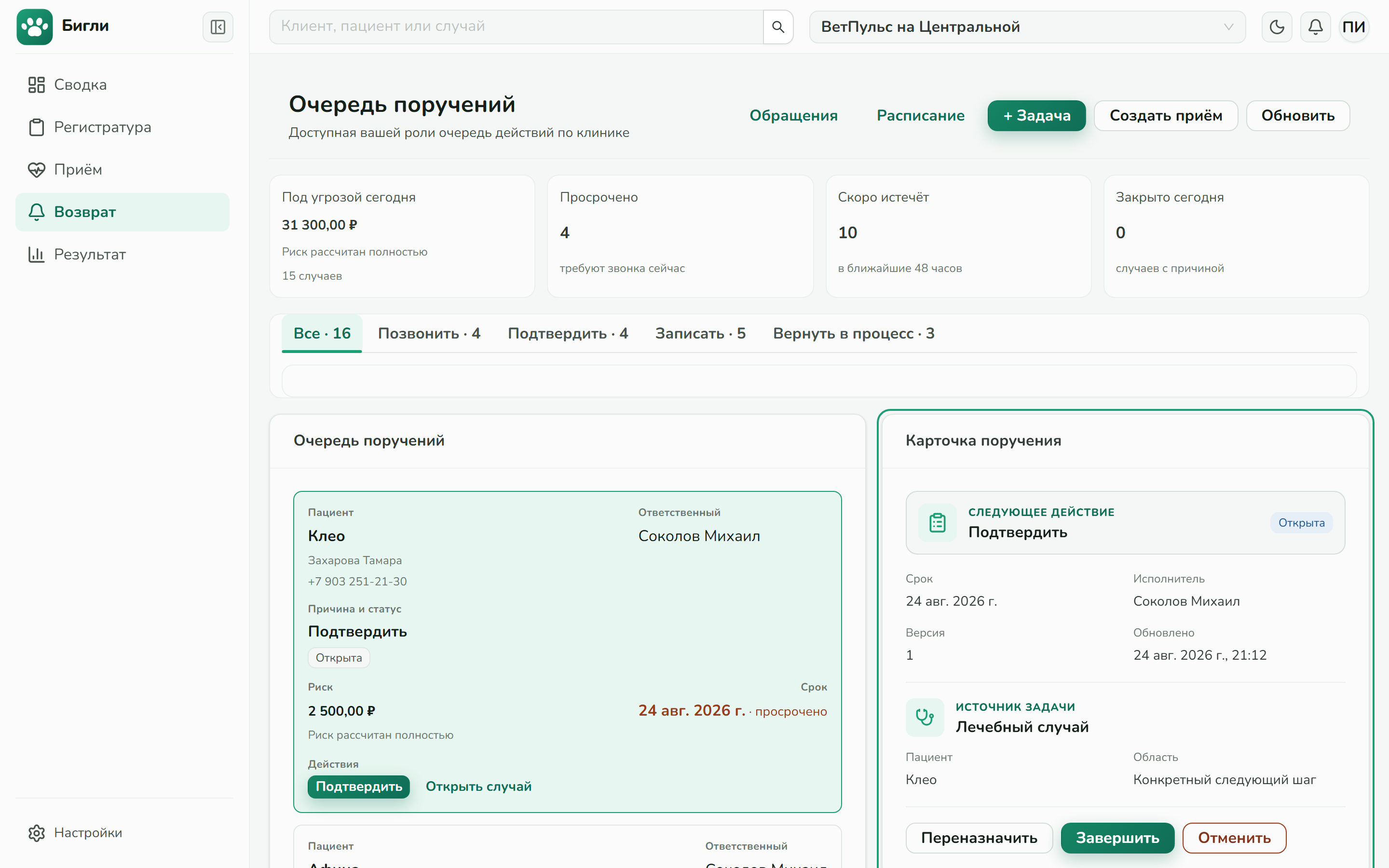Click the Открыта status chip on Клео card
Viewport: 1389px width, 868px height.
pyautogui.click(x=339, y=657)
